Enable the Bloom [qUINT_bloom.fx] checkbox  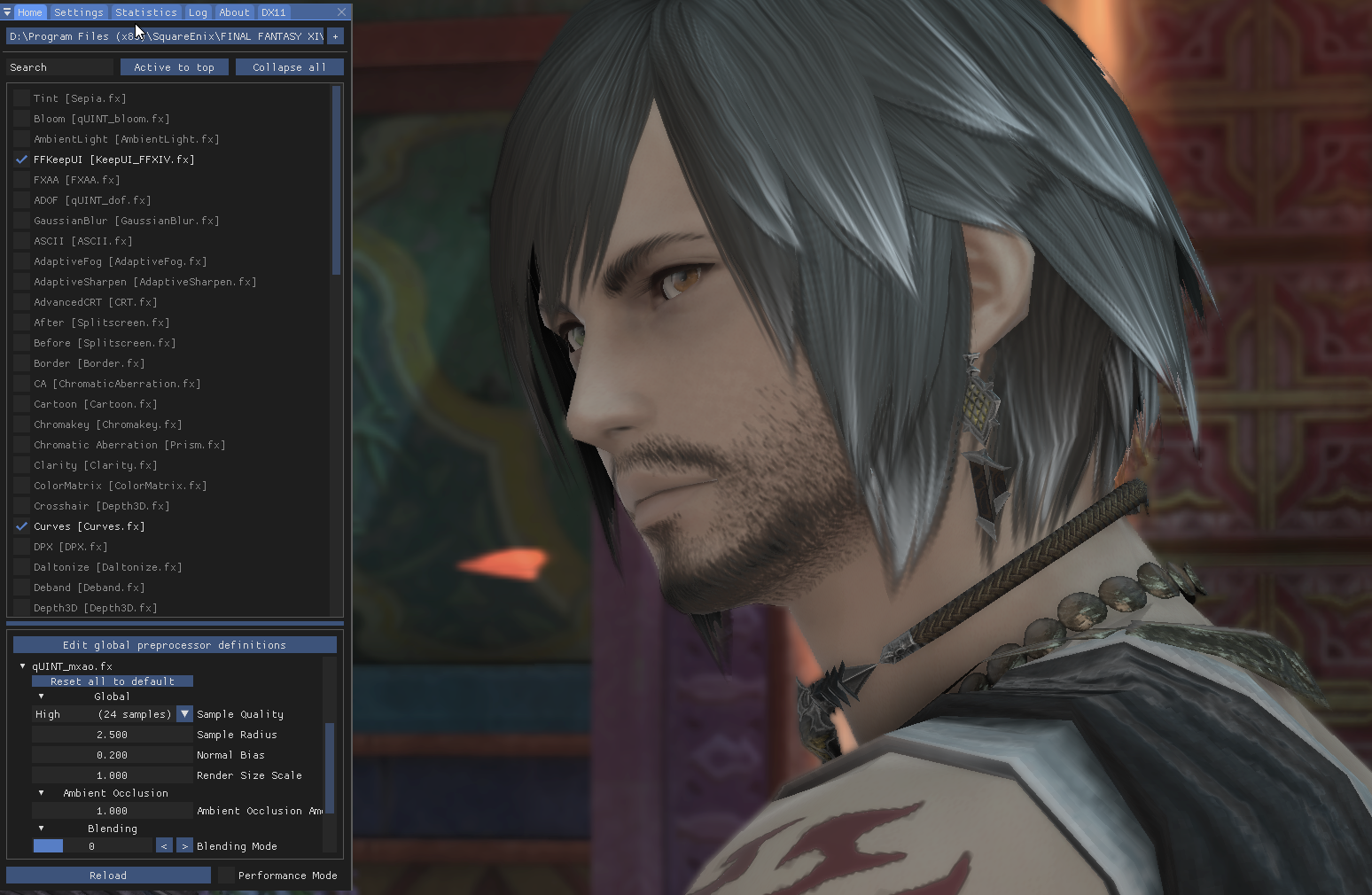(21, 119)
